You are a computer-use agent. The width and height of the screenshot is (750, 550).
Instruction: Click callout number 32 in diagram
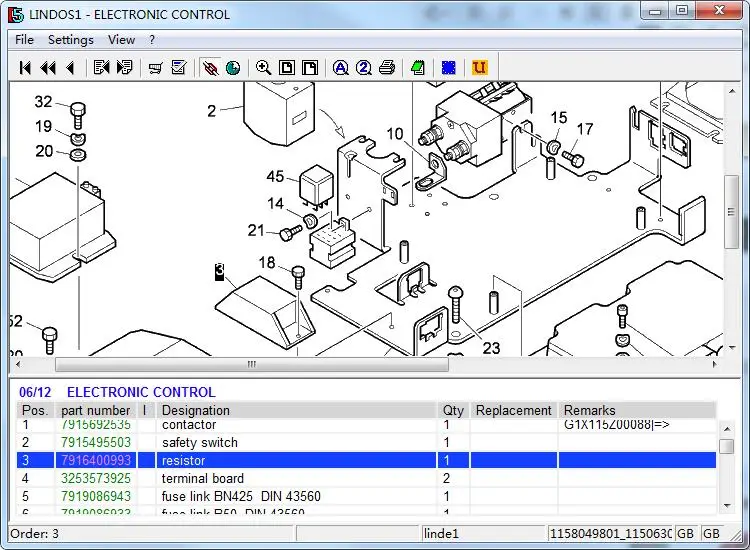[x=43, y=101]
